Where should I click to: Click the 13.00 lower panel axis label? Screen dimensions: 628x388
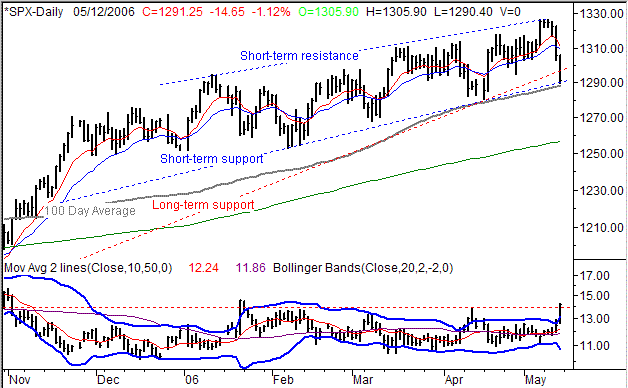594,319
